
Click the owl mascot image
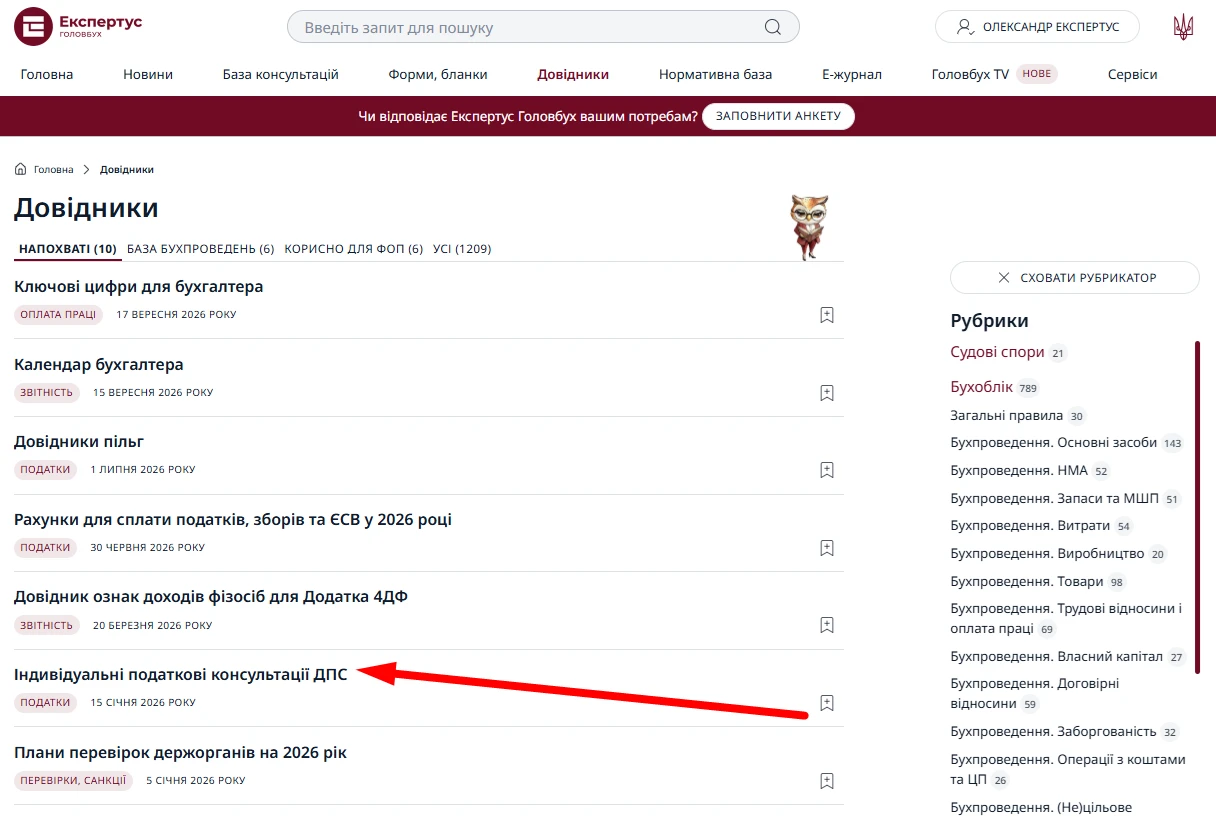810,227
